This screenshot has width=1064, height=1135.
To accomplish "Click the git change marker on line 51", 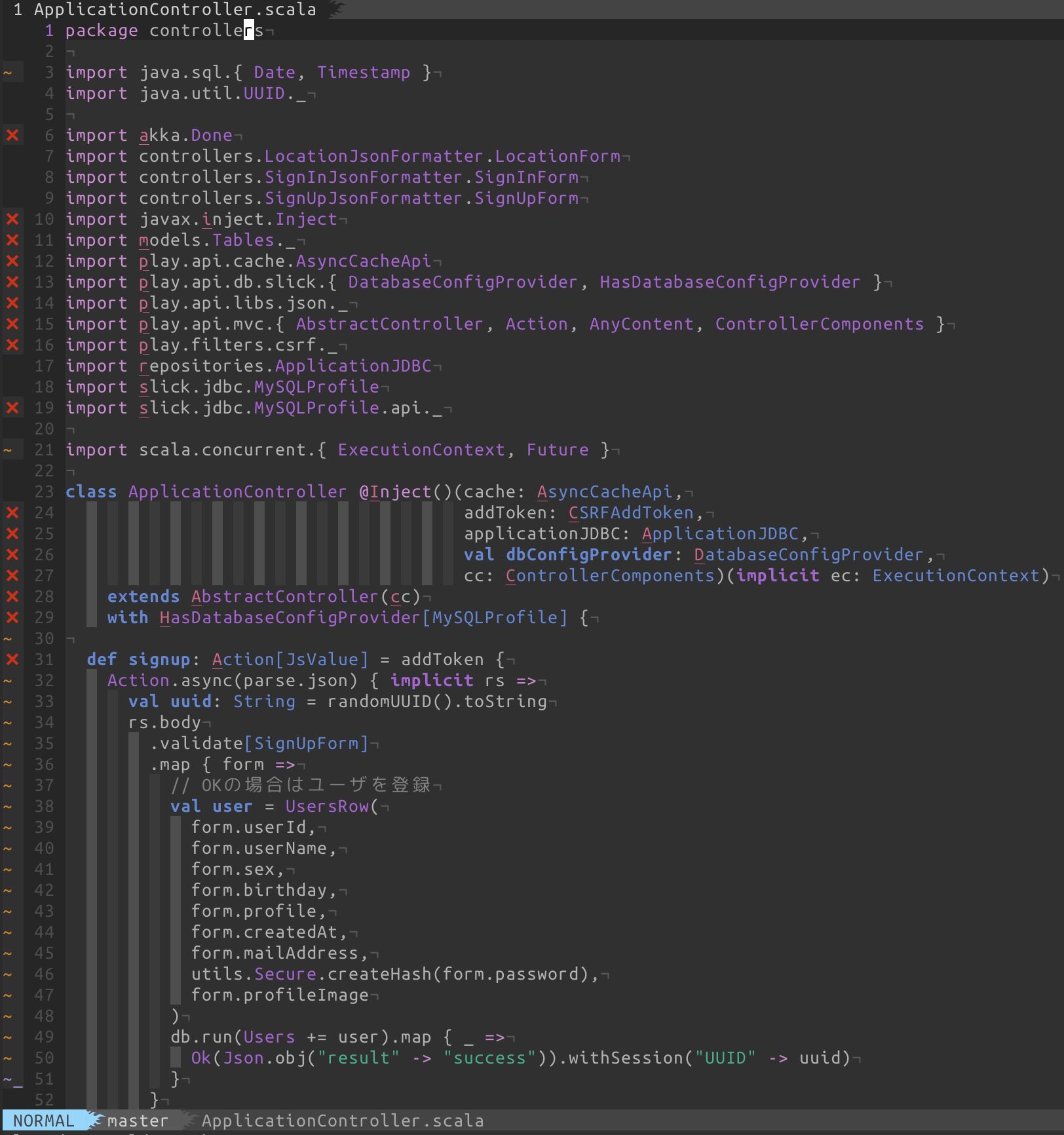I will (x=12, y=1079).
